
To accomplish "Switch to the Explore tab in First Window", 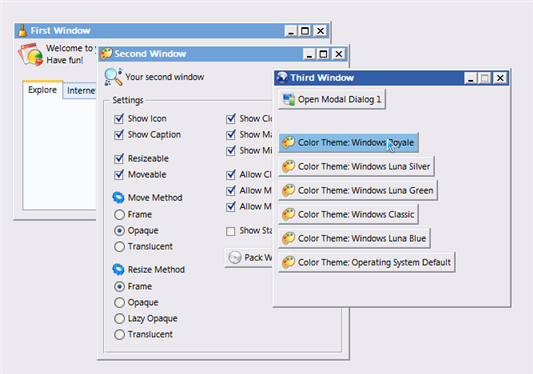I will [x=42, y=90].
